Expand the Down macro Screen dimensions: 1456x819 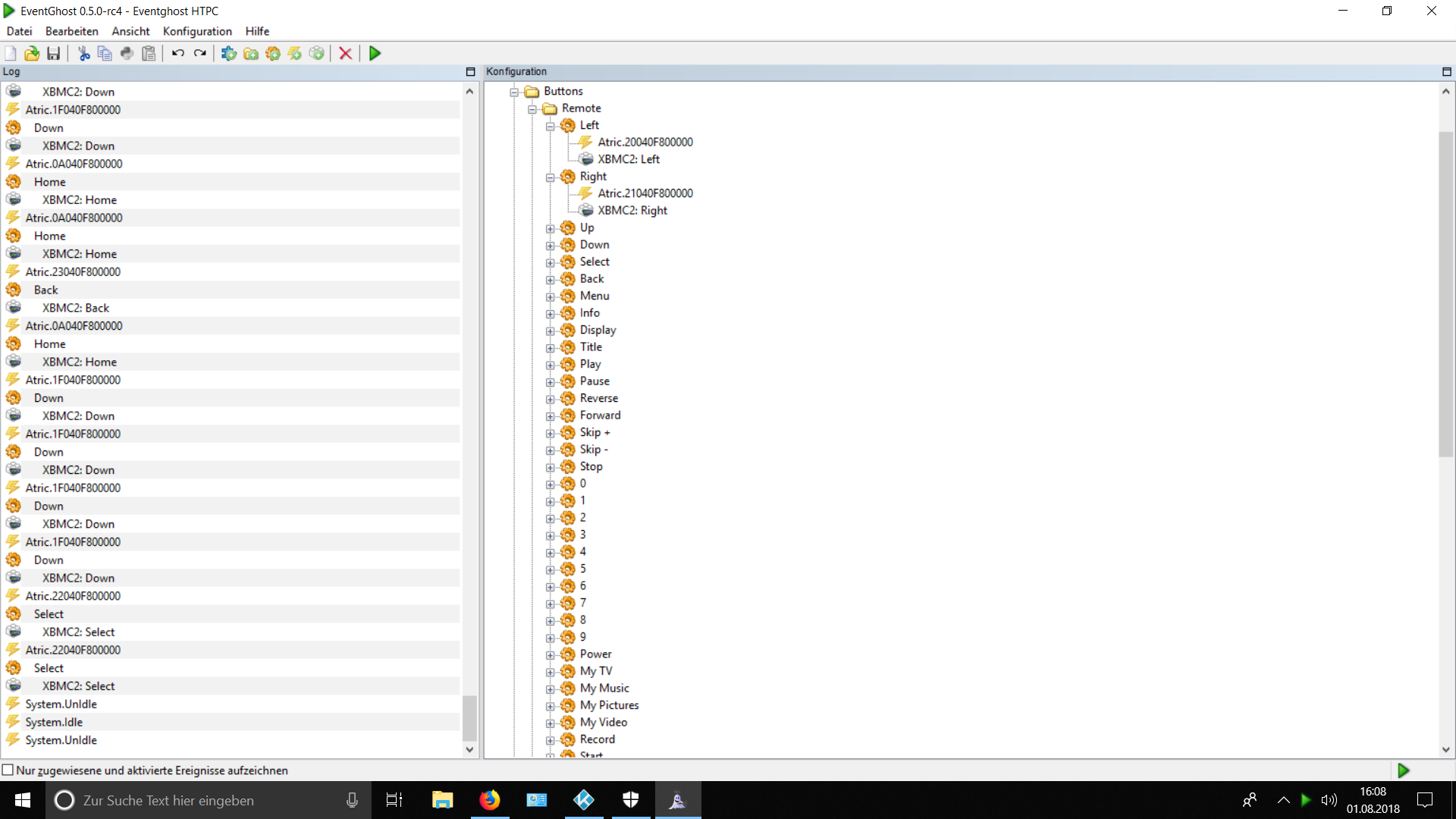551,246
